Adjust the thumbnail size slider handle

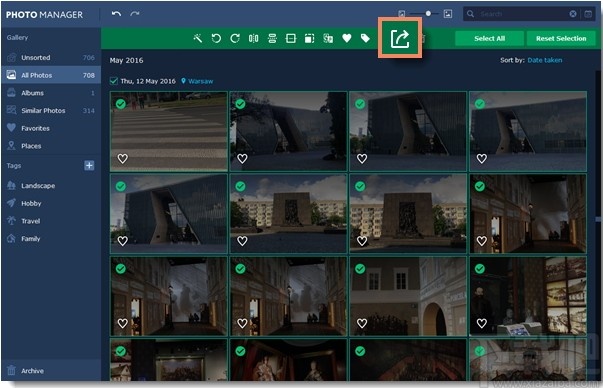click(x=428, y=13)
